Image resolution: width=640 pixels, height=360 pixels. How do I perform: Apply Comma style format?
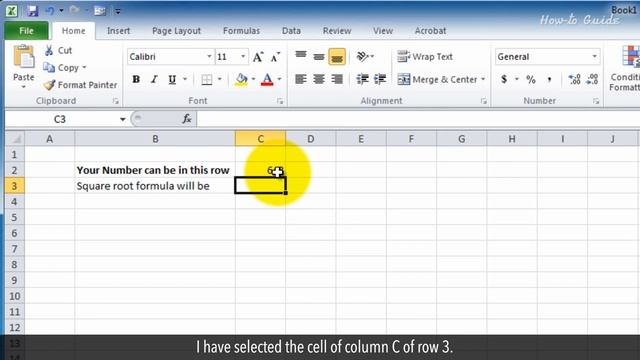(549, 79)
